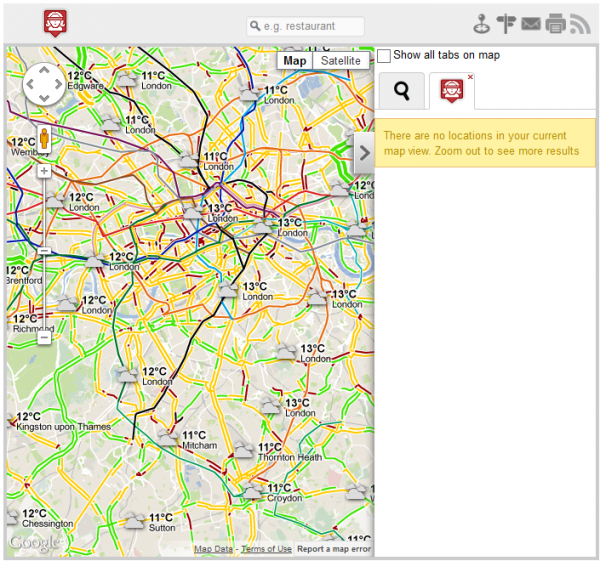600x561 pixels.
Task: Click the search field with restaurant placeholder
Action: pos(305,26)
